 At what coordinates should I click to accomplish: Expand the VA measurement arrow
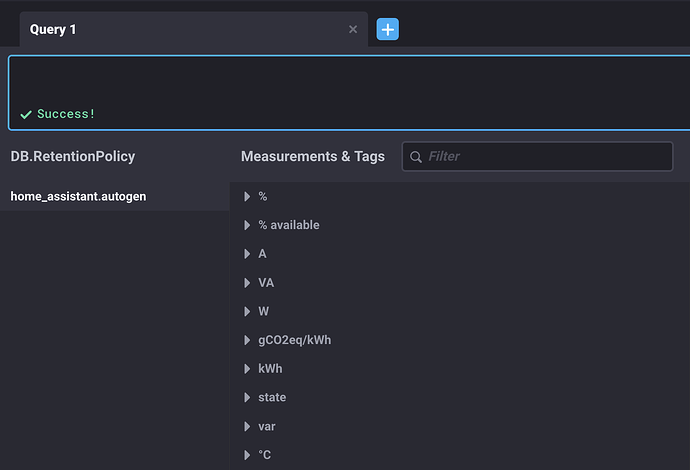point(247,283)
